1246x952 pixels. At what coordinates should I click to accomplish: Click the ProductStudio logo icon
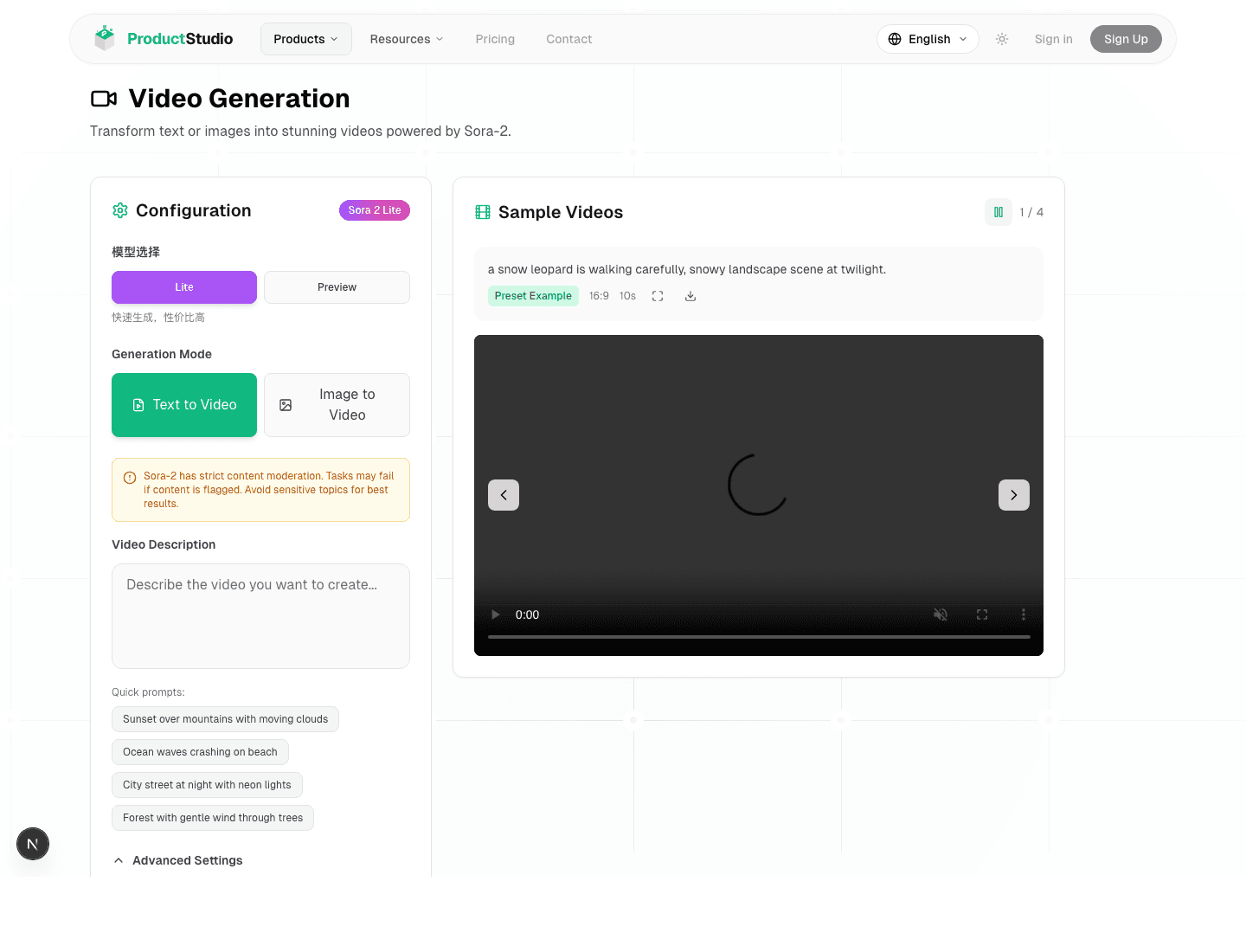pos(105,38)
